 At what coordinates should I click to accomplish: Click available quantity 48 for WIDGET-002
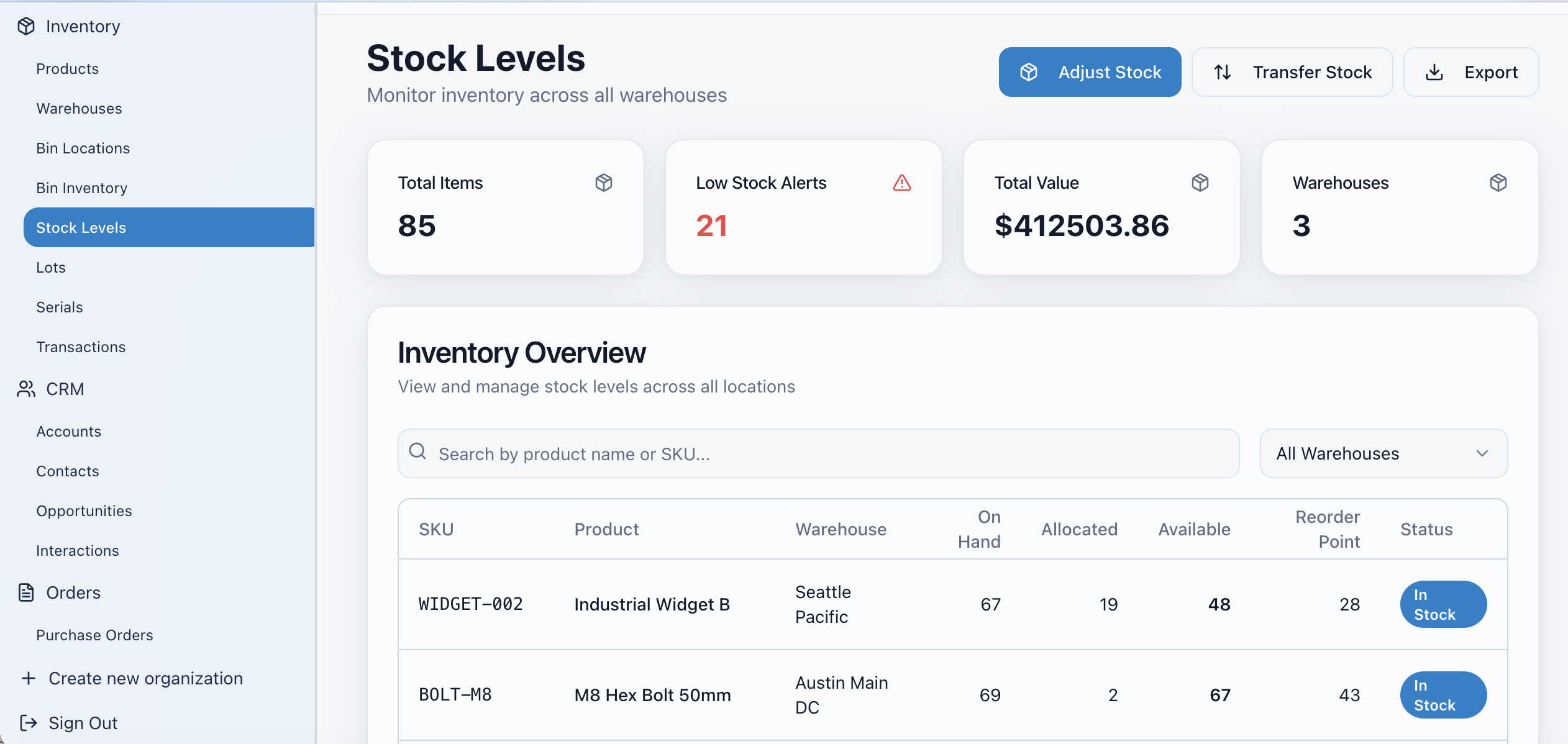tap(1219, 604)
